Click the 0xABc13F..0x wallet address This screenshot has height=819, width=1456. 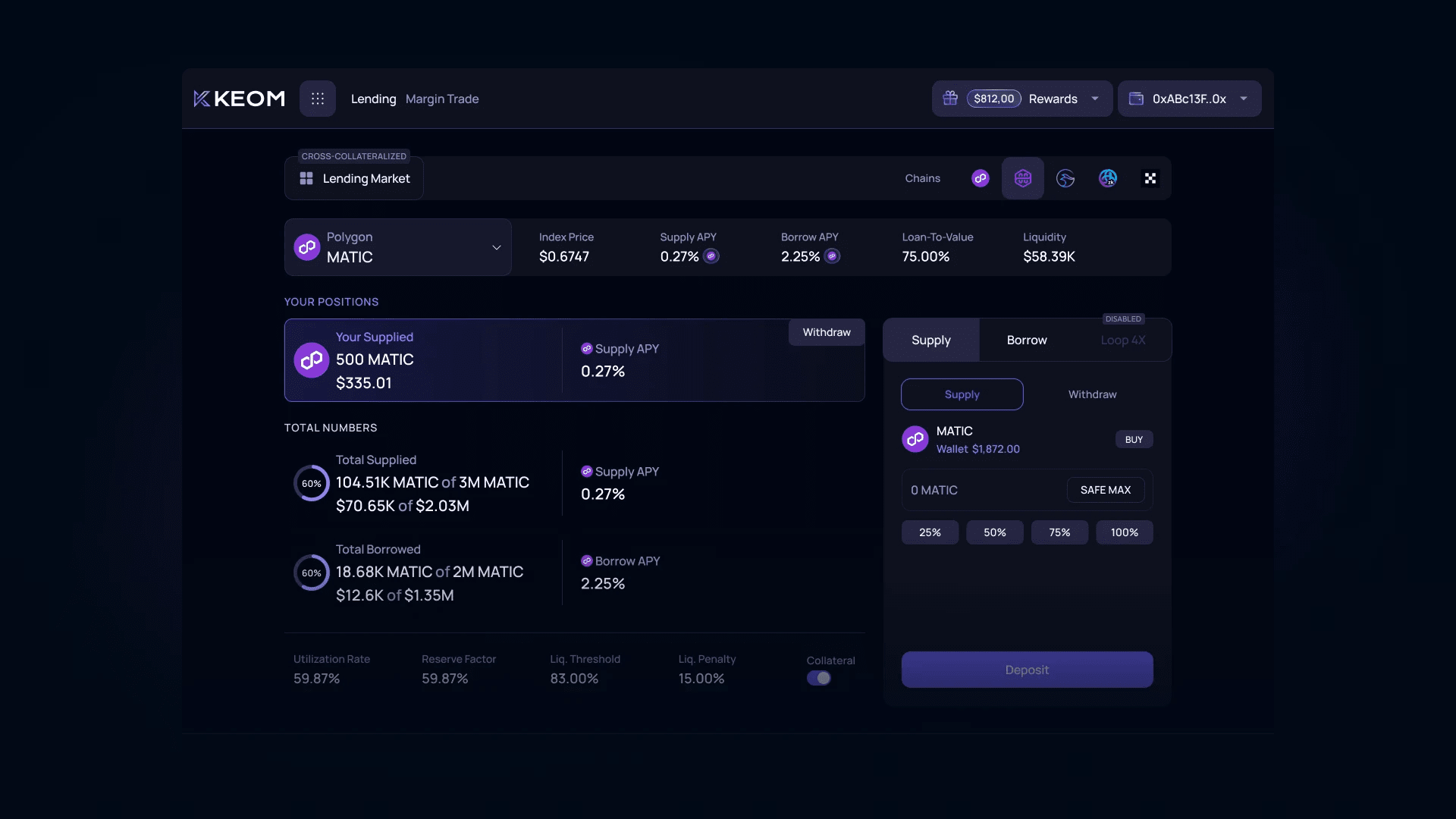[1189, 99]
